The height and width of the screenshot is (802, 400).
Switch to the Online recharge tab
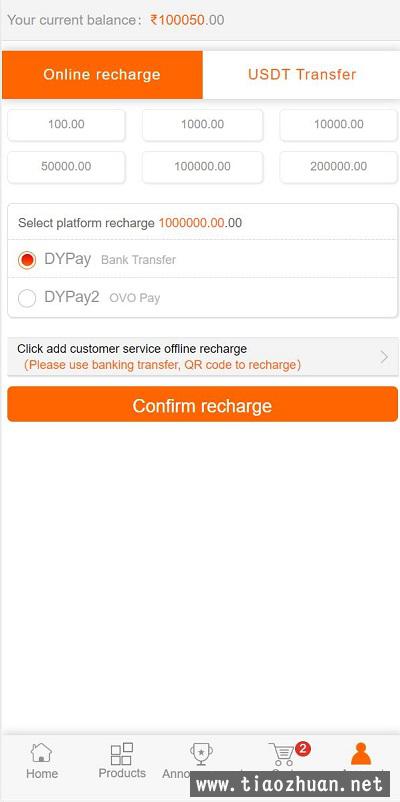click(x=102, y=75)
